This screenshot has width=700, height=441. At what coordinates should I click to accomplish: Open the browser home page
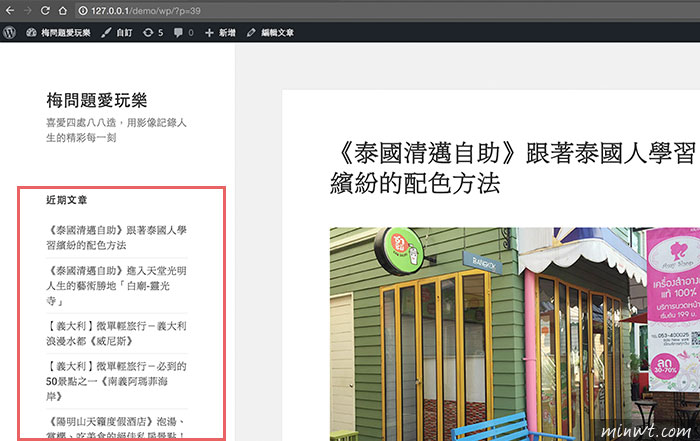63,10
